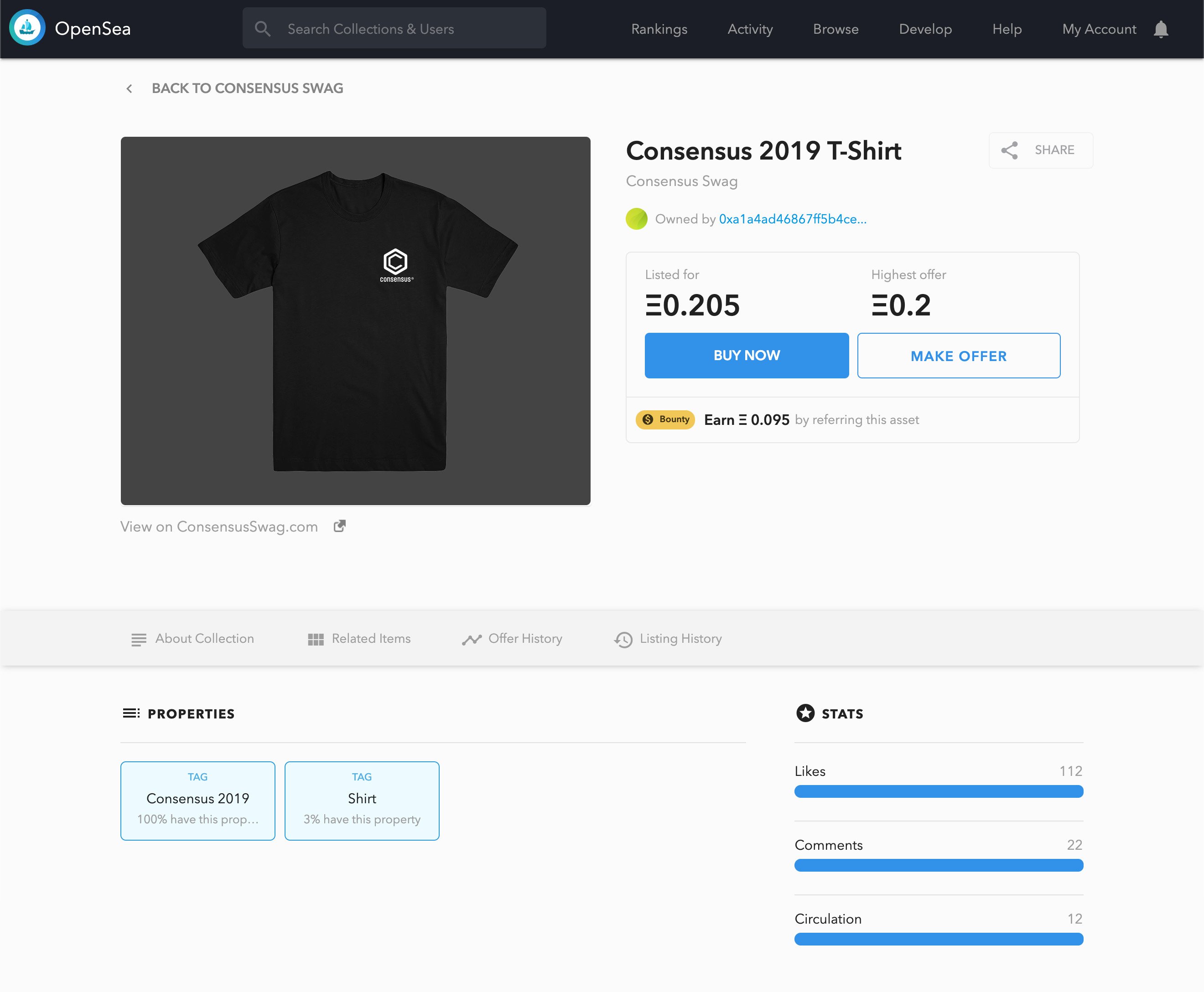Click the back chevron arrow icon
1204x992 pixels.
click(129, 88)
